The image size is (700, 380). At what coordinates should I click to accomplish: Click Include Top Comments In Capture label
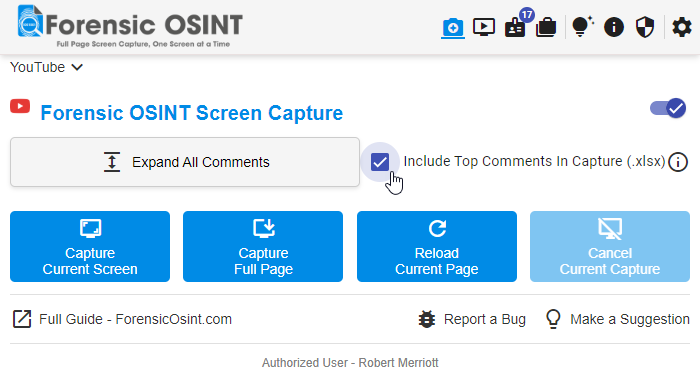pyautogui.click(x=534, y=161)
